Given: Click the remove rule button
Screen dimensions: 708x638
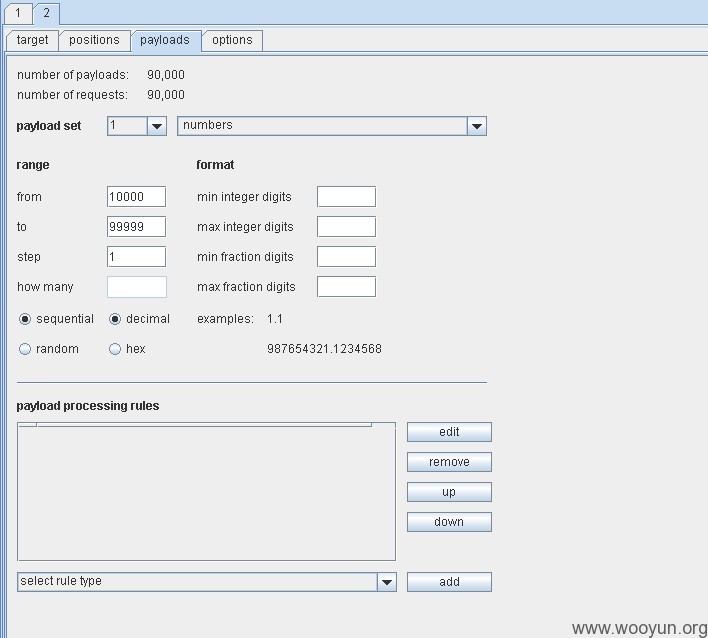Looking at the screenshot, I should click(449, 462).
